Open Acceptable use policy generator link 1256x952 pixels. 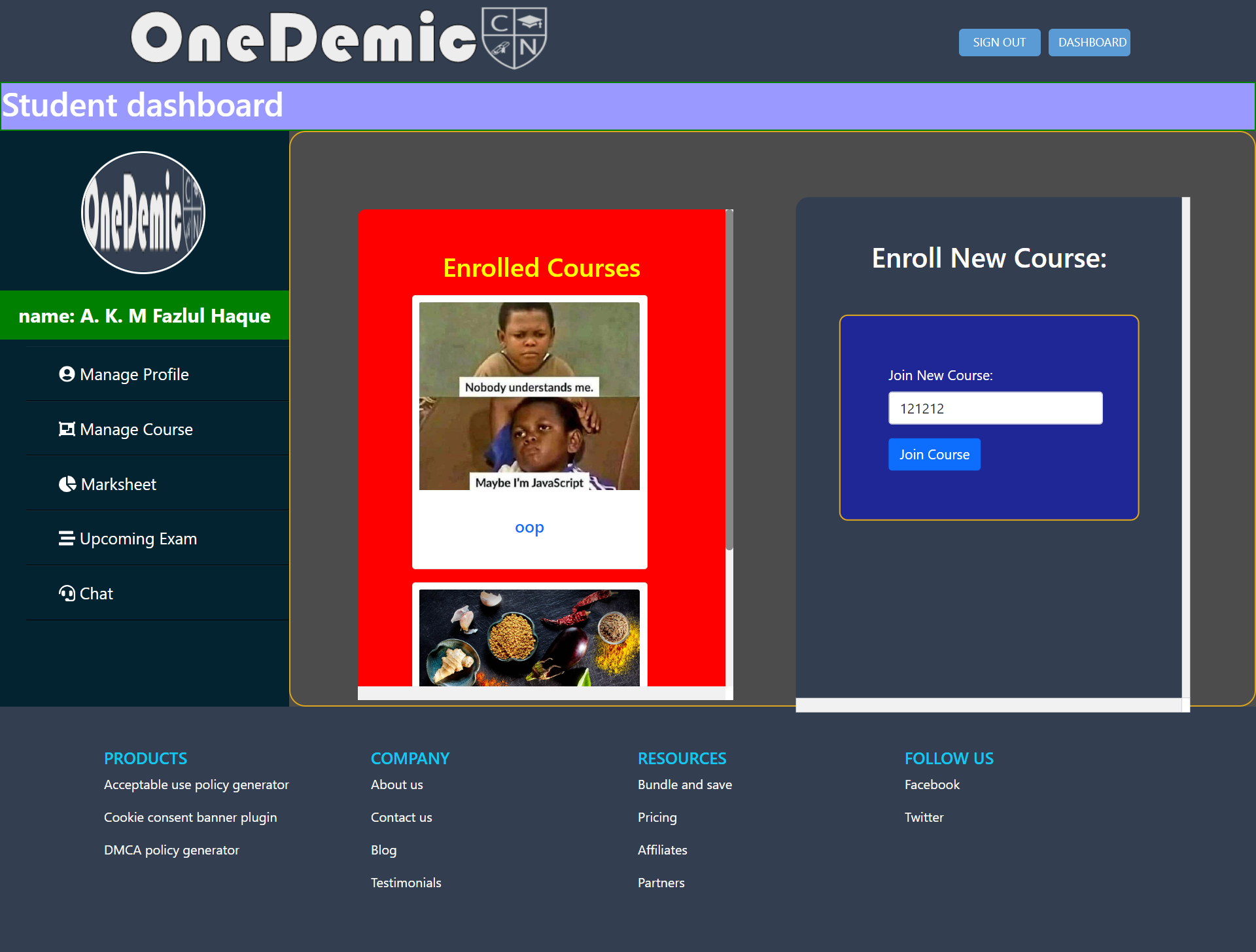click(x=196, y=785)
